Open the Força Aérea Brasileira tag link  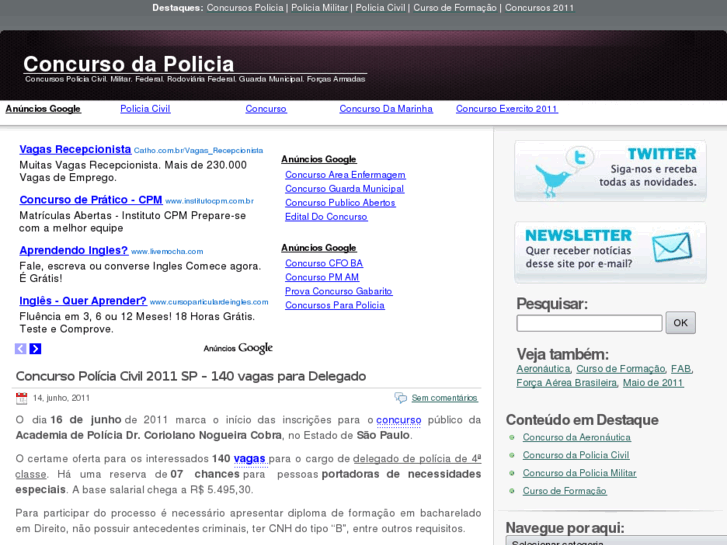[x=567, y=383]
